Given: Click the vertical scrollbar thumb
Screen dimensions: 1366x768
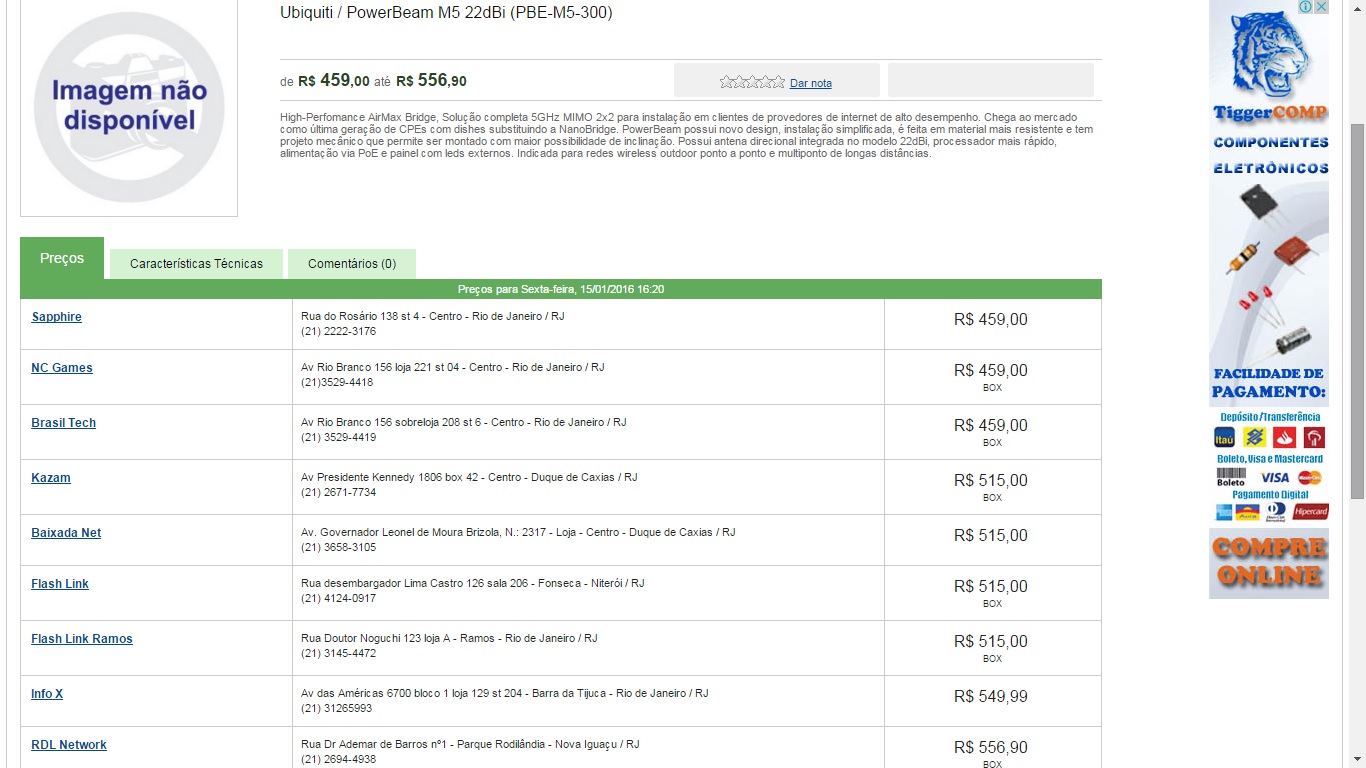Looking at the screenshot, I should tap(1357, 310).
